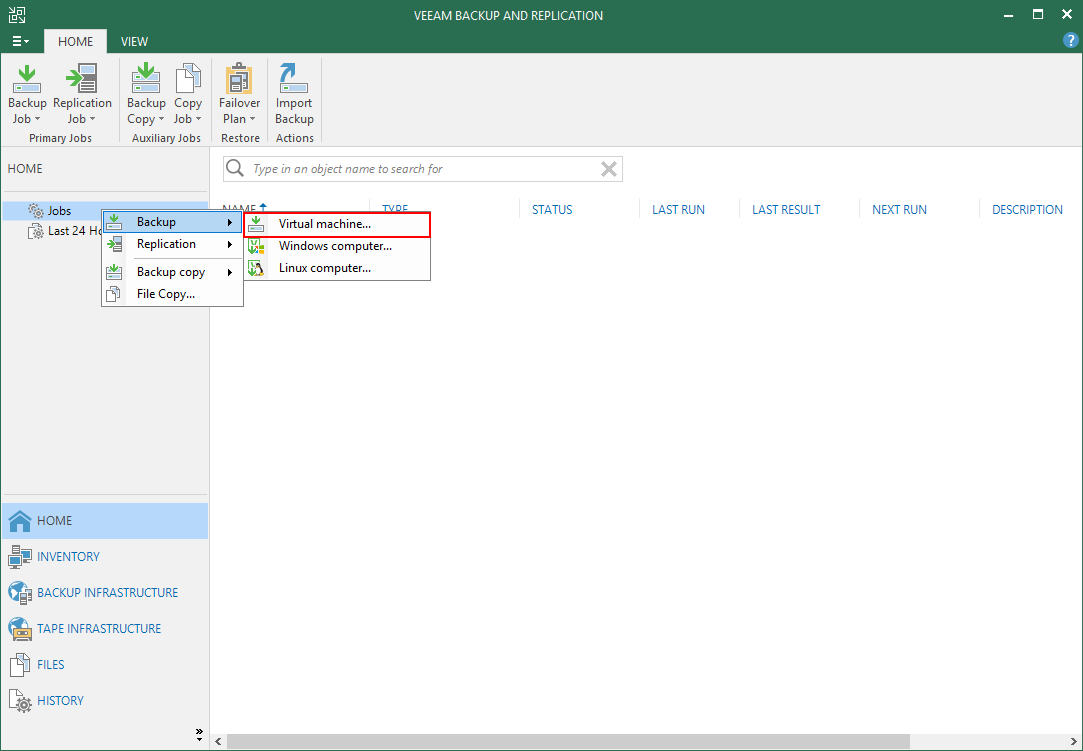Click the TAPE INFRASTRUCTURE icon
The height and width of the screenshot is (751, 1083).
coord(20,629)
